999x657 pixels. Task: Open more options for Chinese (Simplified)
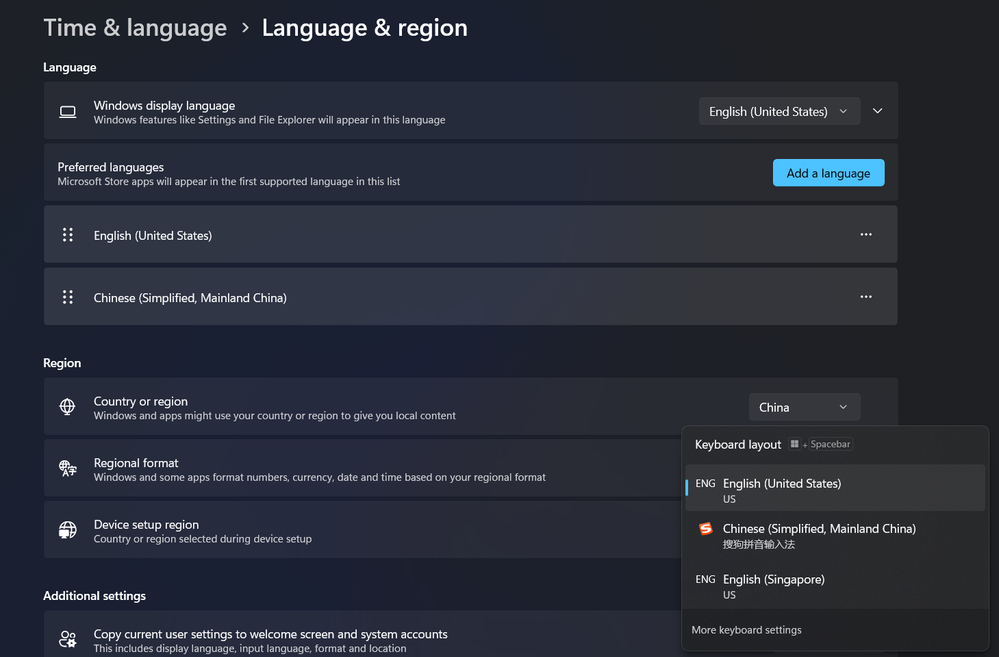866,297
